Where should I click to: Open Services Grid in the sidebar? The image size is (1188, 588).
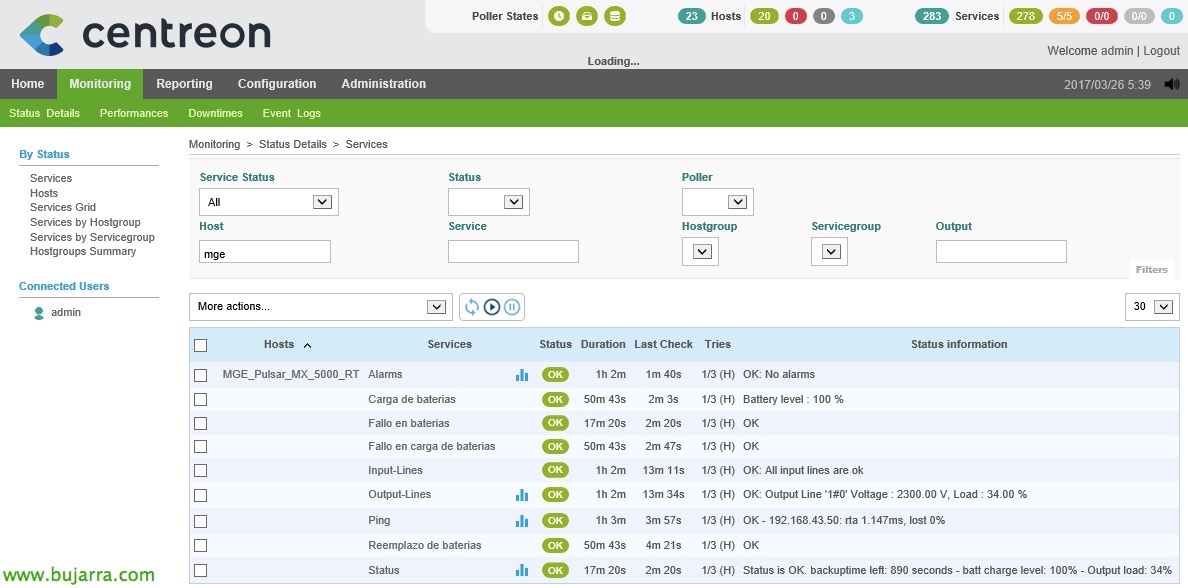pos(63,207)
